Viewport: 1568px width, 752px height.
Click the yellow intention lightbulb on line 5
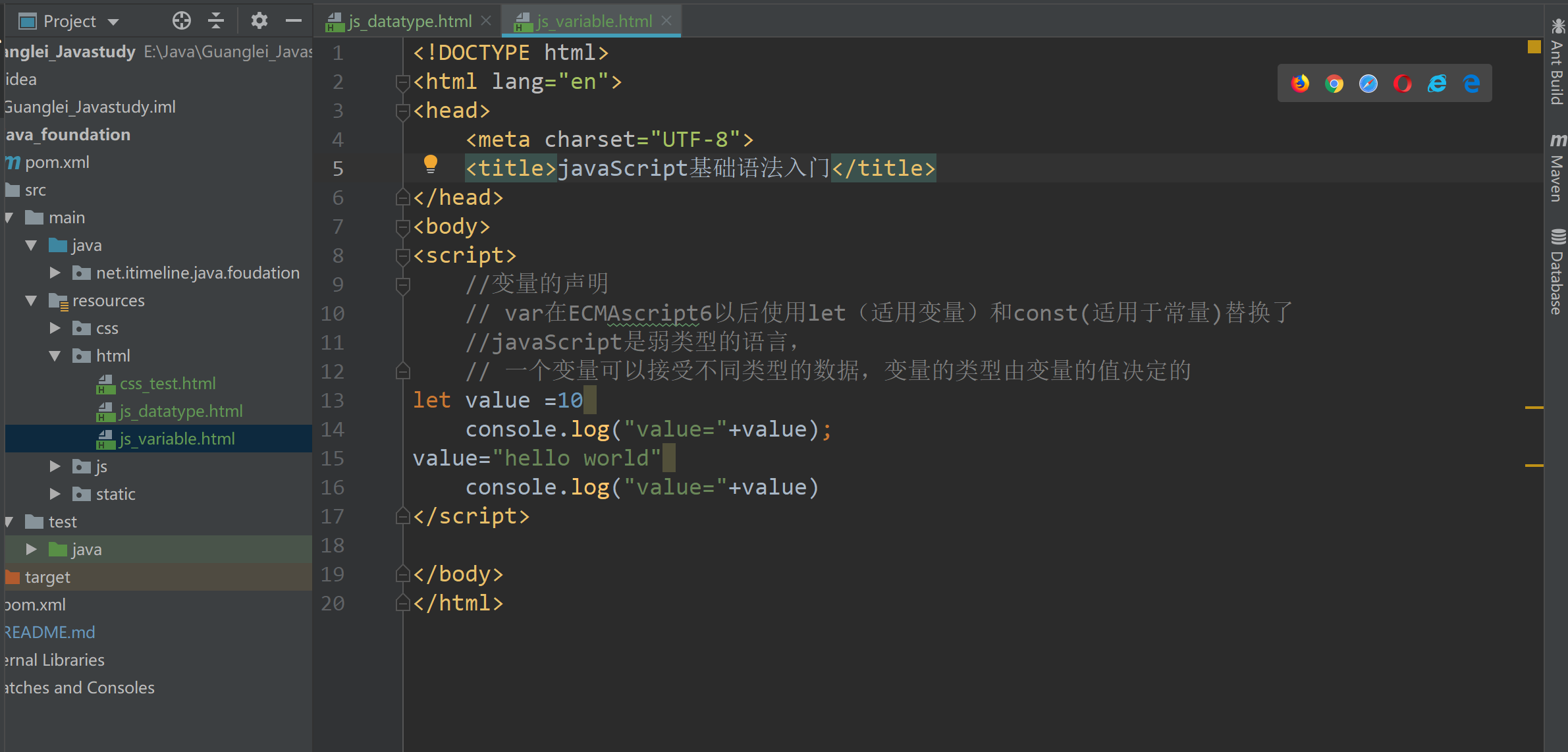(431, 164)
